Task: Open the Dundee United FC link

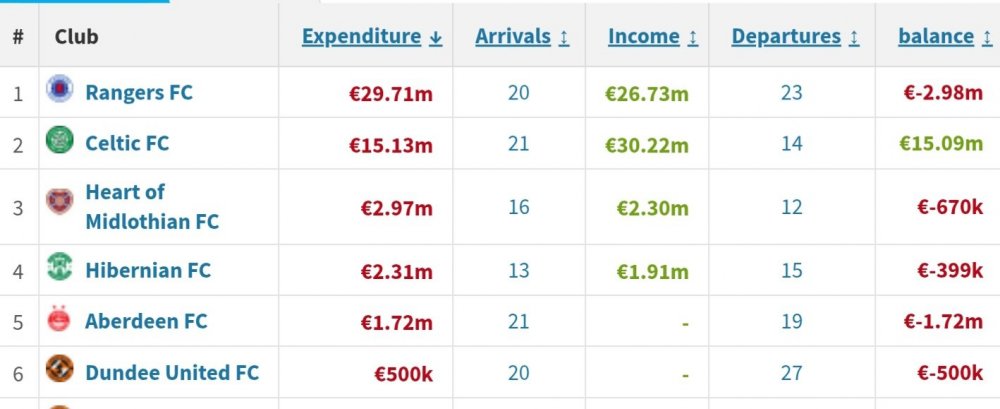Action: 172,372
